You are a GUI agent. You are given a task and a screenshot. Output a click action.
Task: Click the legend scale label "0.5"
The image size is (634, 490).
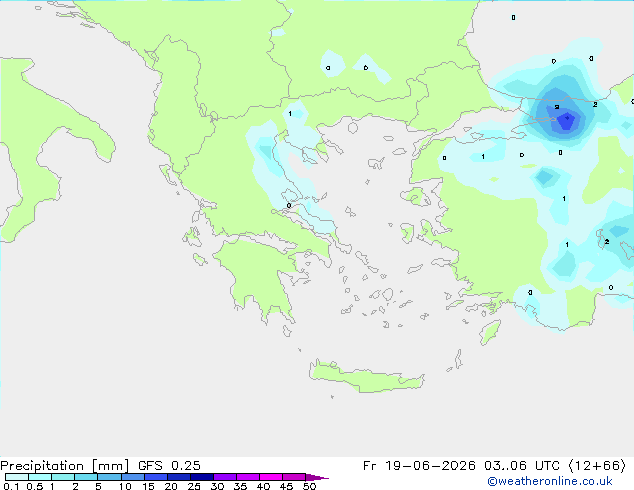point(35,486)
